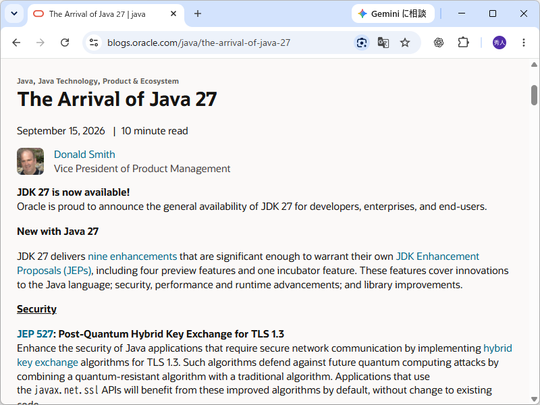Bookmark this page with the star
The width and height of the screenshot is (540, 405).
click(405, 43)
